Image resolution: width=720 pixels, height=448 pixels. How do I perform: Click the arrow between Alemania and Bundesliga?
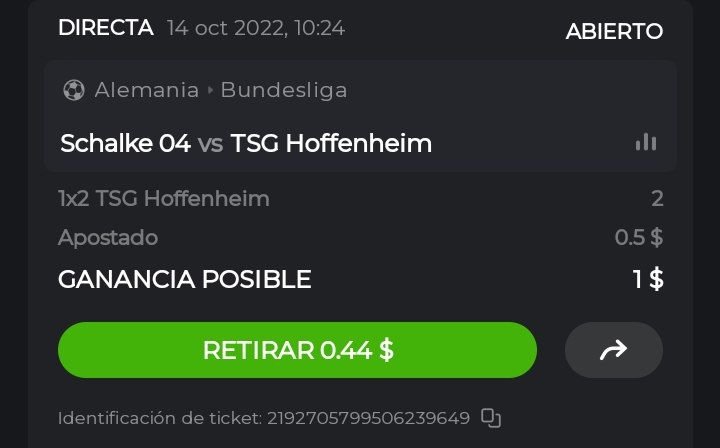(210, 90)
